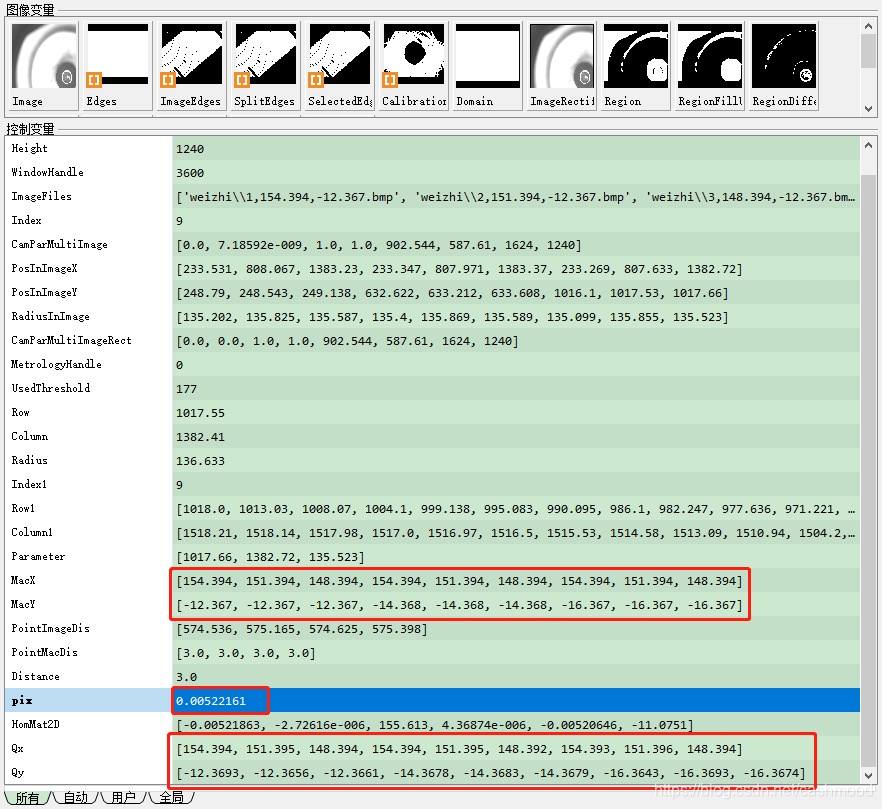Click the orange tuple icon on ImageEdges thumbnail
Viewport: 882px width, 809px height.
coord(168,80)
